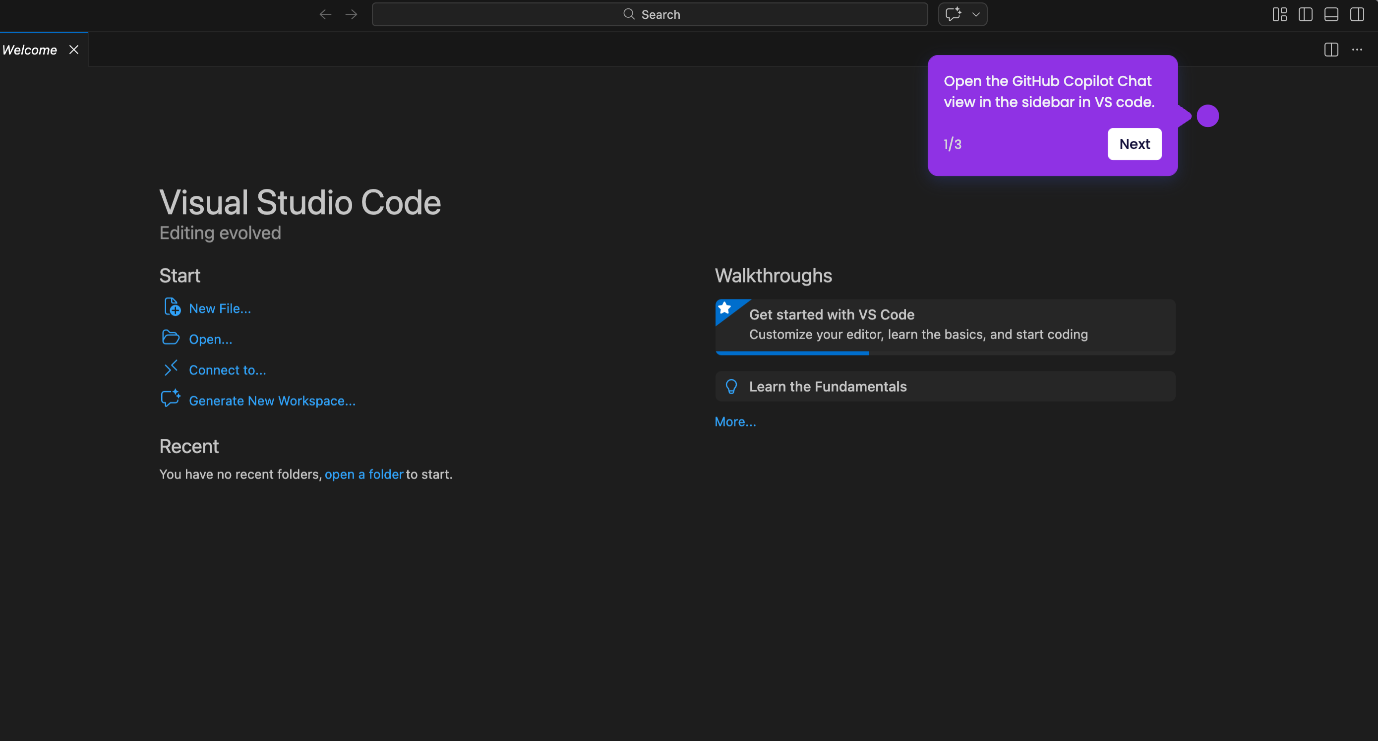Image resolution: width=1378 pixels, height=741 pixels.
Task: Click the 'Recent' heading
Action: point(189,447)
